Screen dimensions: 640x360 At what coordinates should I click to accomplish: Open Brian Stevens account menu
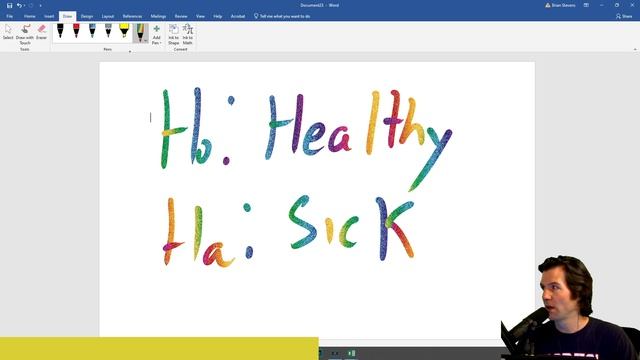(x=560, y=5)
